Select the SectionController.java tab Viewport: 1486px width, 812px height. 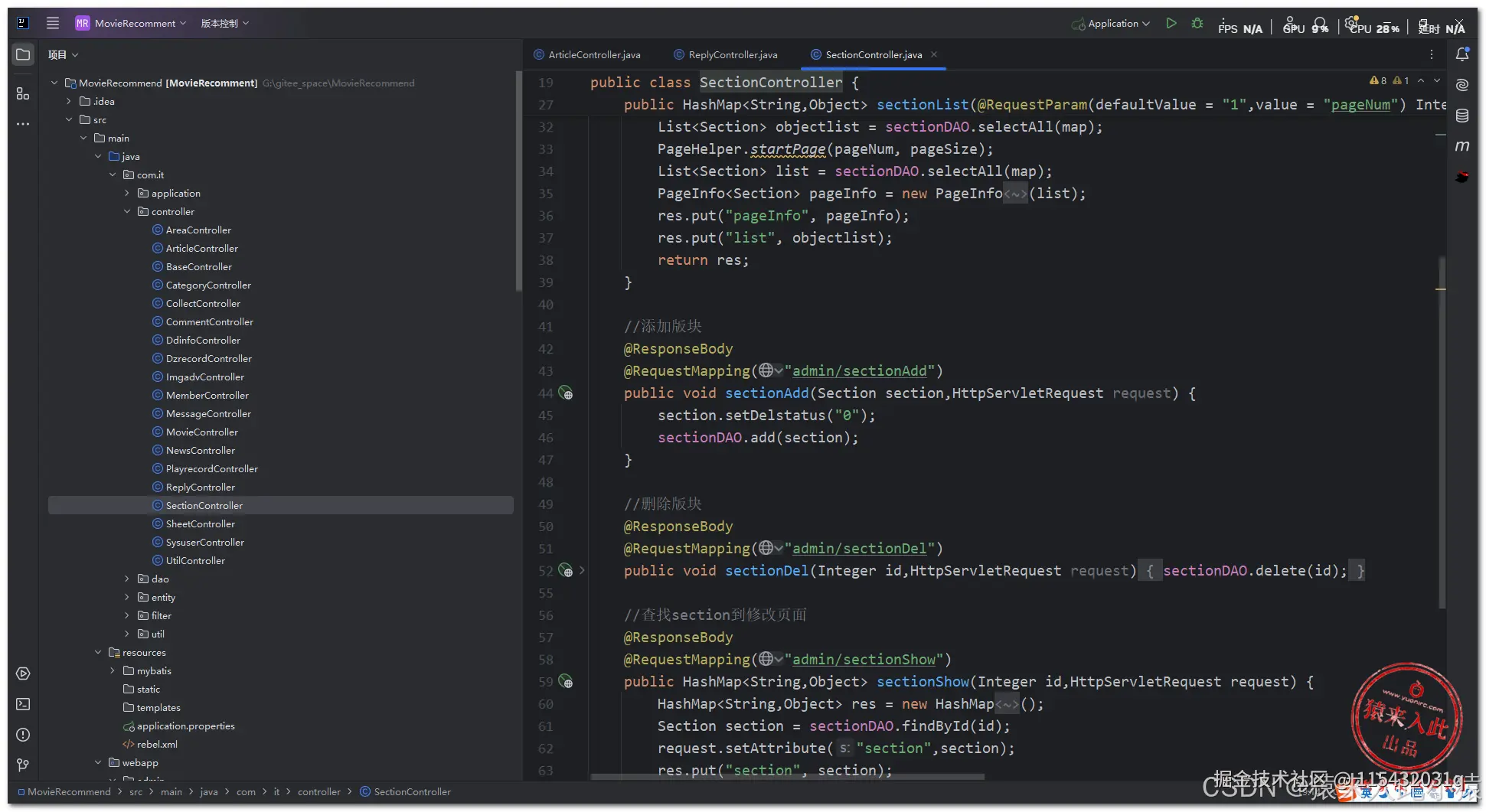[x=873, y=54]
